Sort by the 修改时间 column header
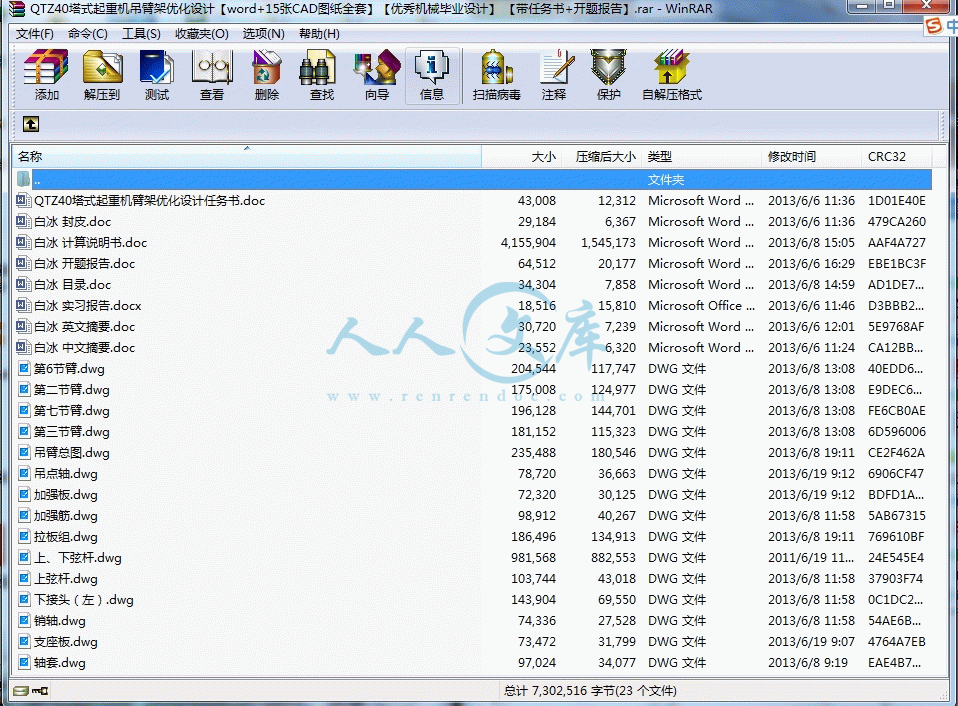Screen dimensions: 958x706 coord(811,156)
